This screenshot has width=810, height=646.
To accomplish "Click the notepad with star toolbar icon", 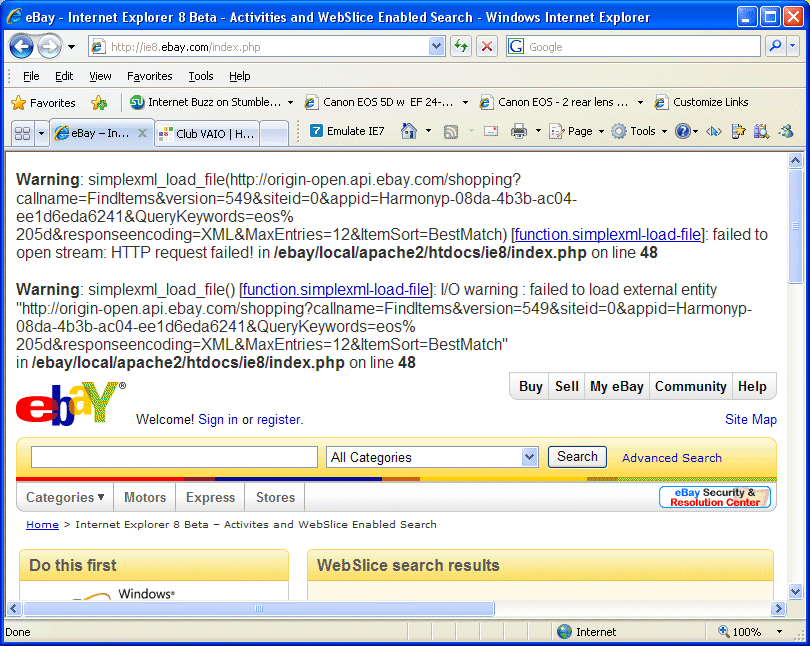I will [739, 132].
